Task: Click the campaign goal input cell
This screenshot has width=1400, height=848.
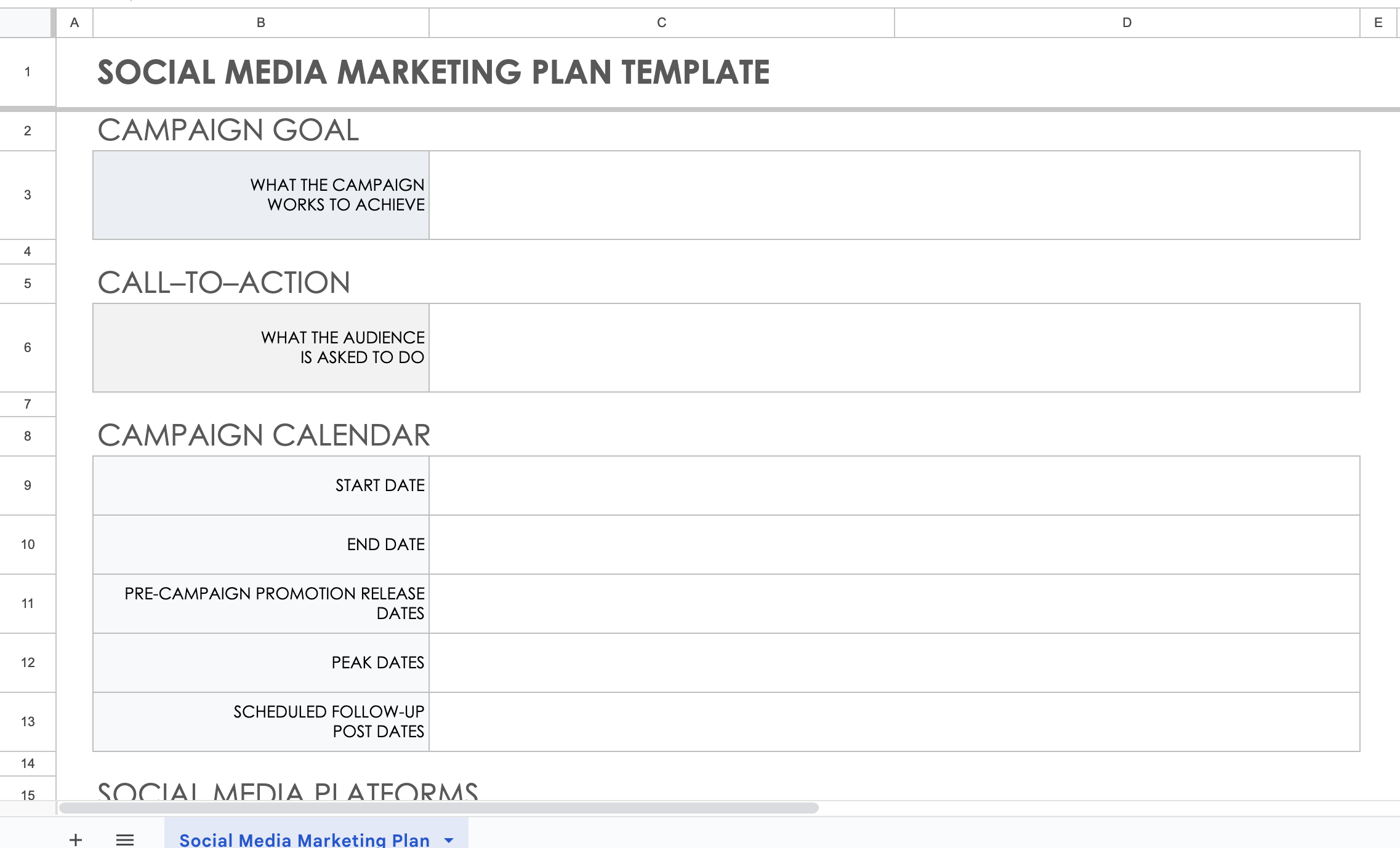Action: [x=894, y=195]
